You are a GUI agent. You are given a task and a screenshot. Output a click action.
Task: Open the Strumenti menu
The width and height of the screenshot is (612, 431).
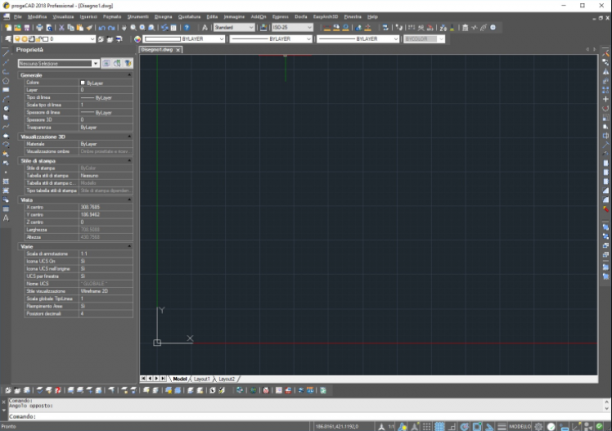coord(138,17)
